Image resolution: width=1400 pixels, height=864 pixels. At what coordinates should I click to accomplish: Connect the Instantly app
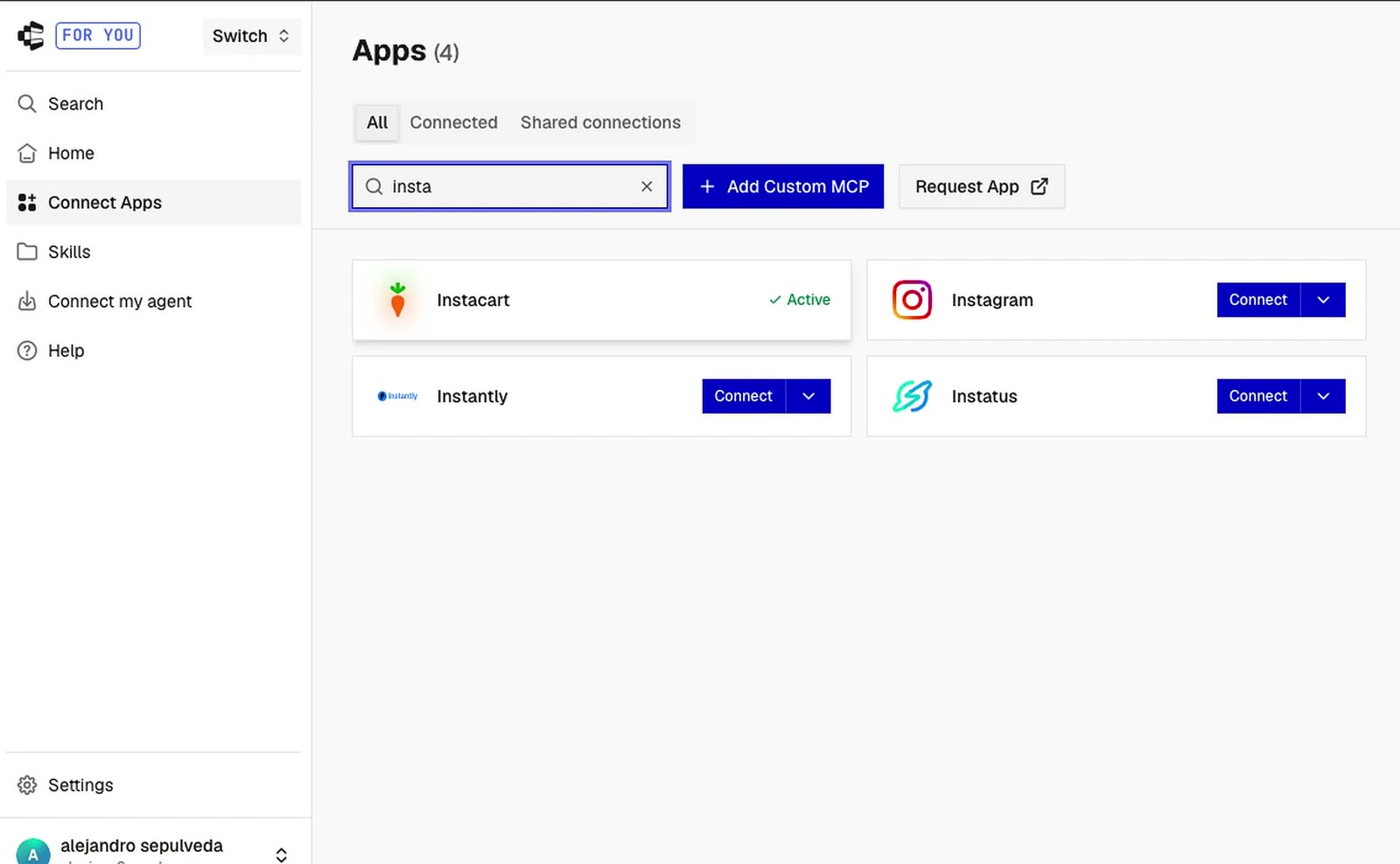tap(744, 396)
